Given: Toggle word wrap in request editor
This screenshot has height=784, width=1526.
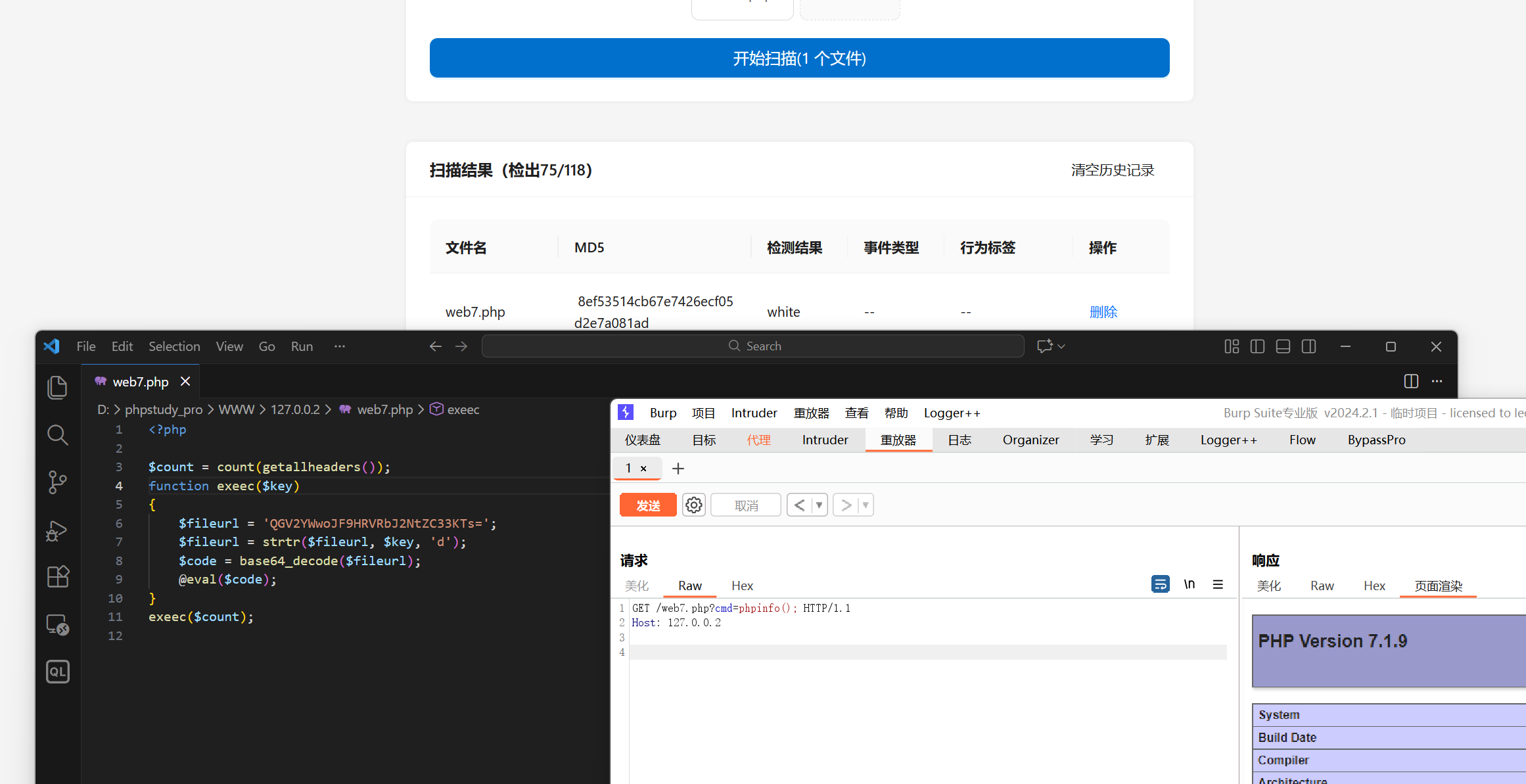Looking at the screenshot, I should click(1160, 584).
